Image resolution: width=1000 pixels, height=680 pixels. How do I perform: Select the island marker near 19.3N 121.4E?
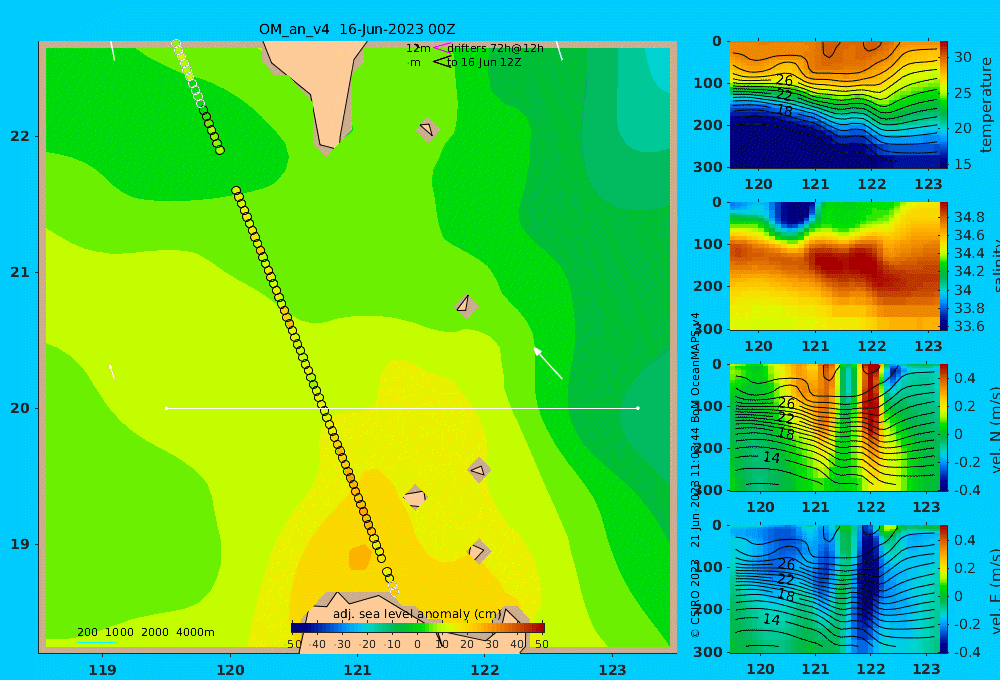pyautogui.click(x=415, y=497)
